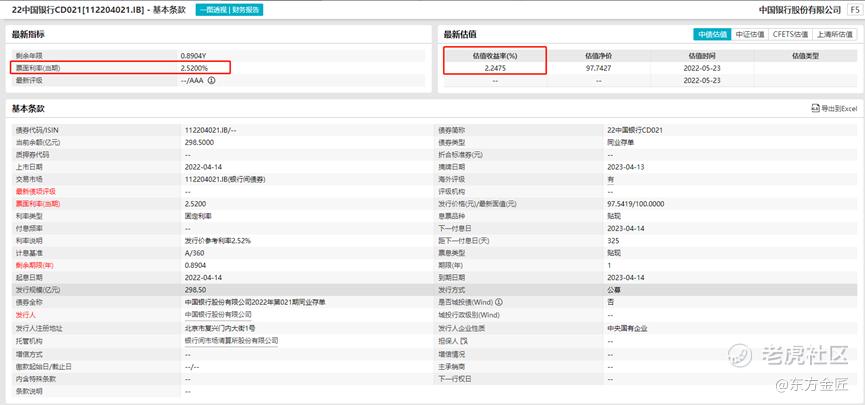Click 中国银行股份有限公司2022年第021期同业存单 full name
865x405 pixels.
pos(255,302)
